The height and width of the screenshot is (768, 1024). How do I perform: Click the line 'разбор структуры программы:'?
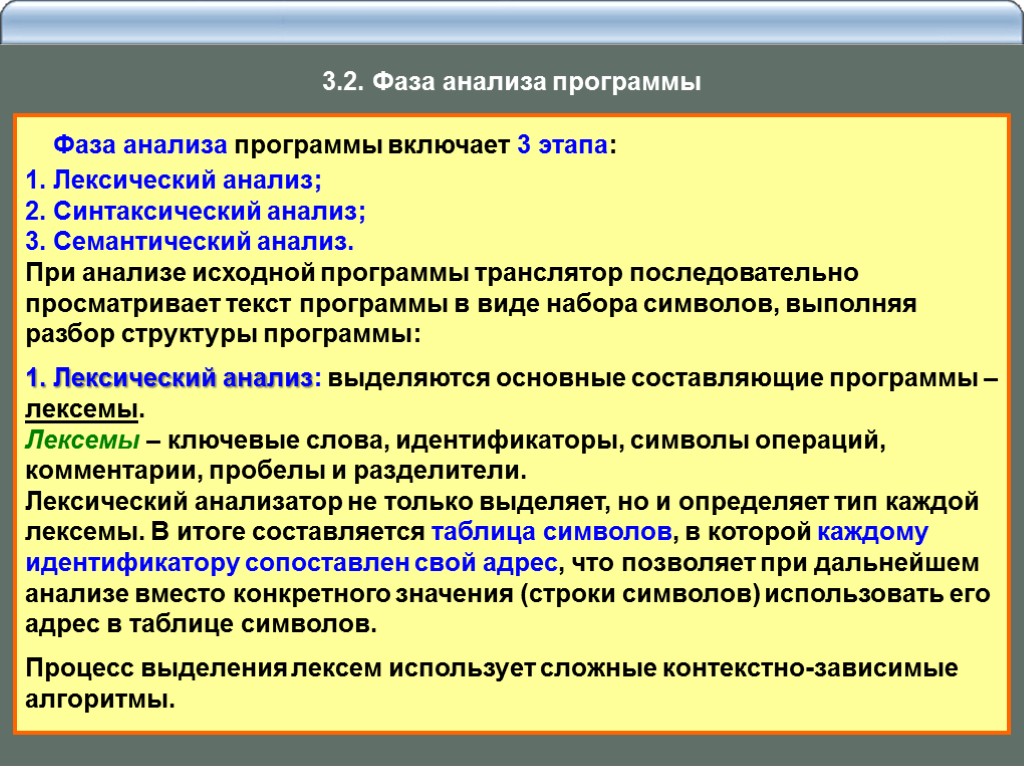(223, 334)
